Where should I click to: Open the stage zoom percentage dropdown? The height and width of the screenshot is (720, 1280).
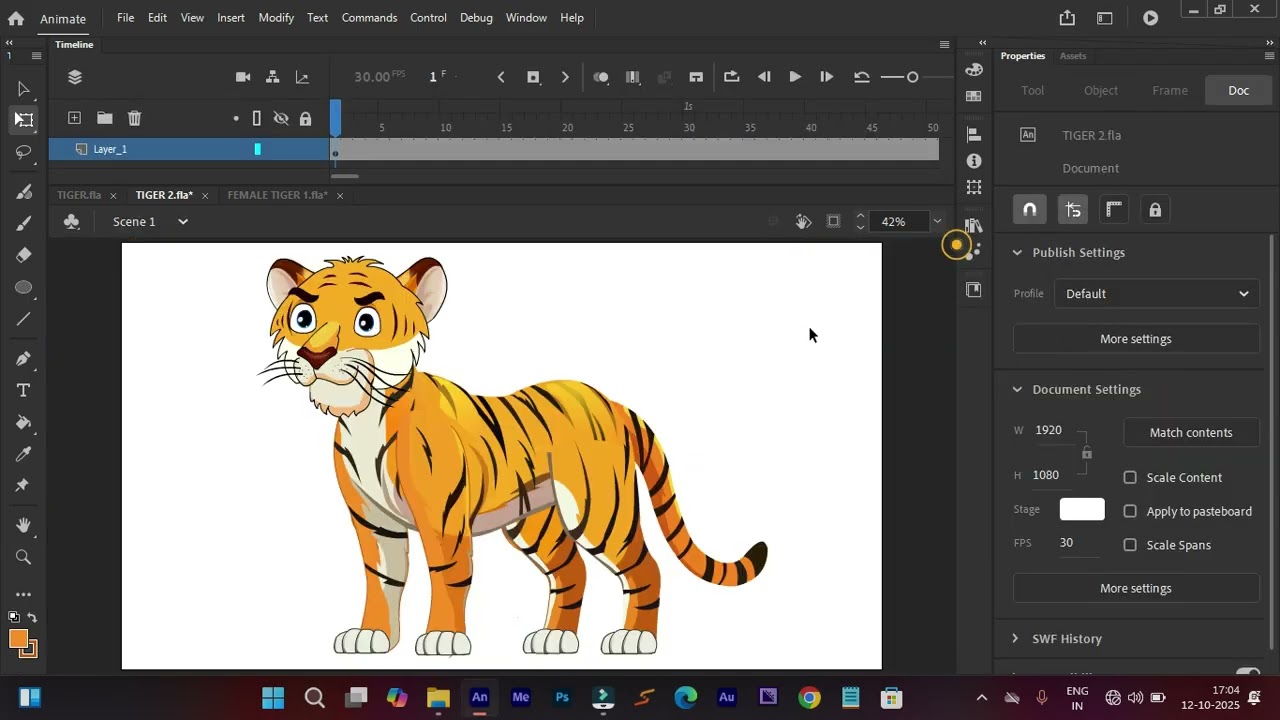[x=937, y=222]
